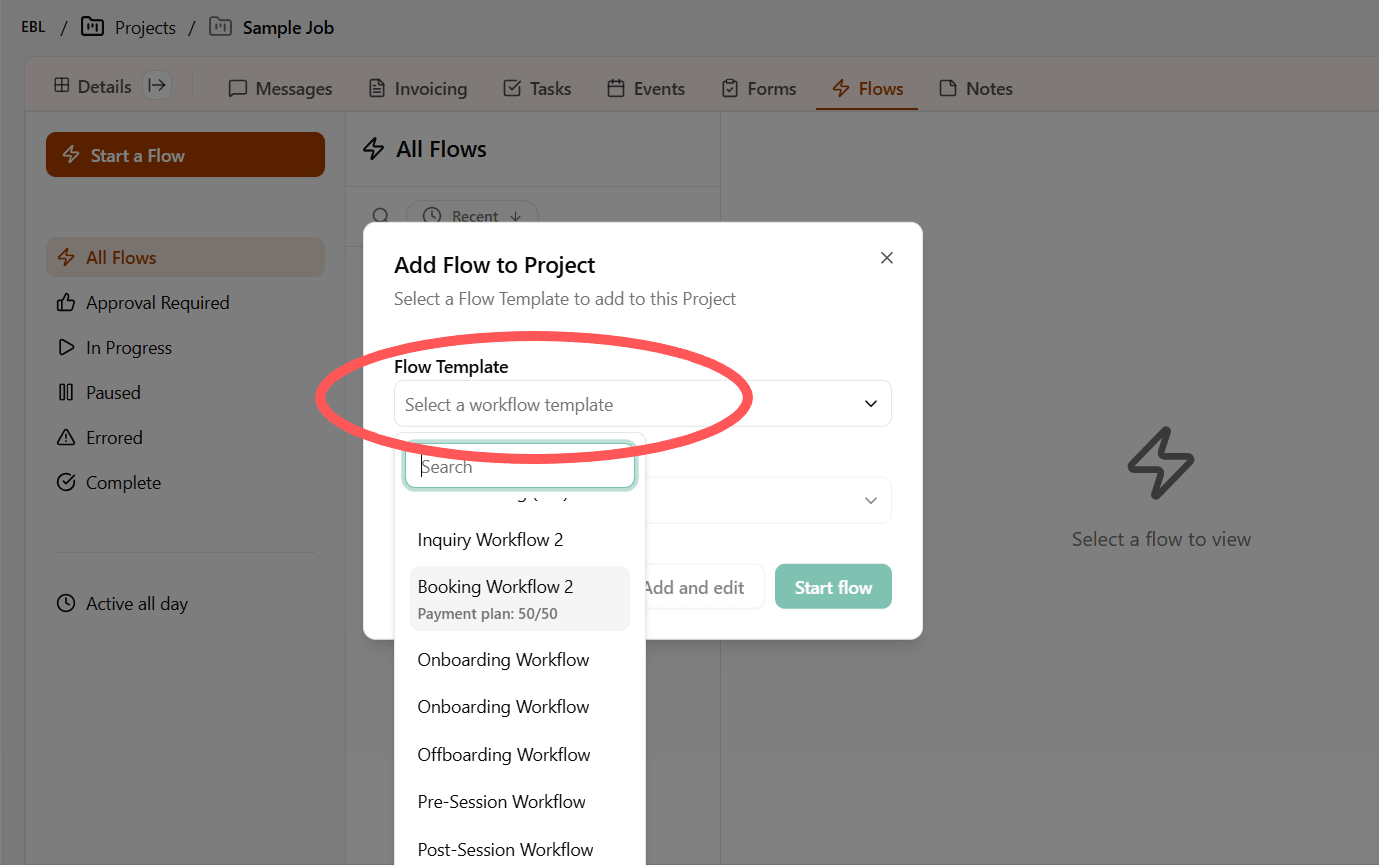Click the lightning icon in All Flows header
1379x865 pixels.
[373, 149]
